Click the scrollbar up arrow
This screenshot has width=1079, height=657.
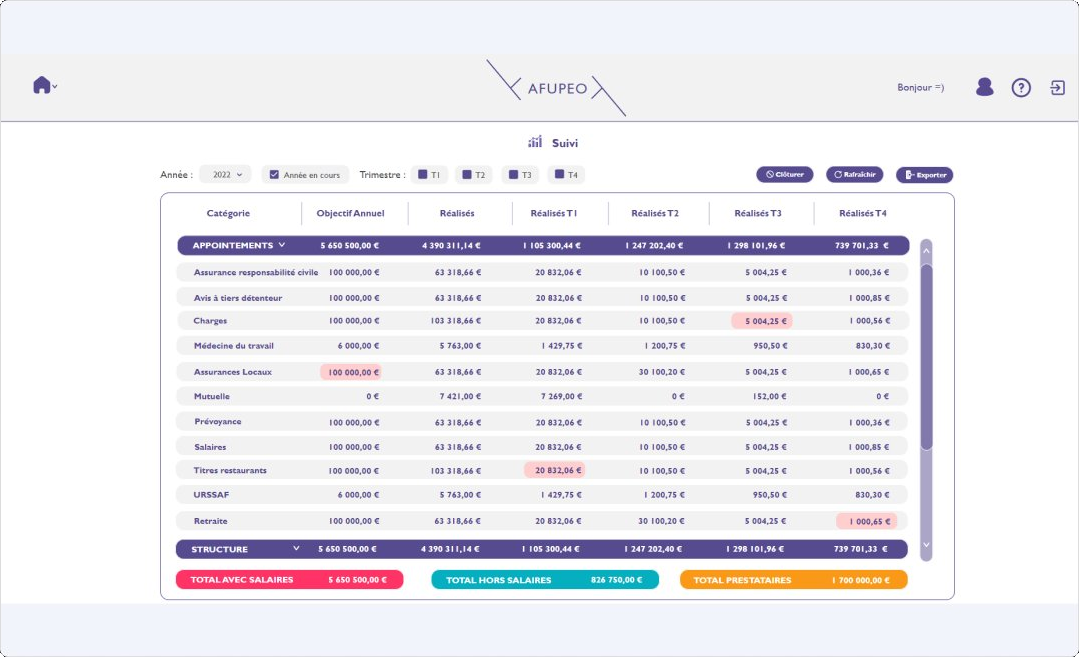(926, 251)
